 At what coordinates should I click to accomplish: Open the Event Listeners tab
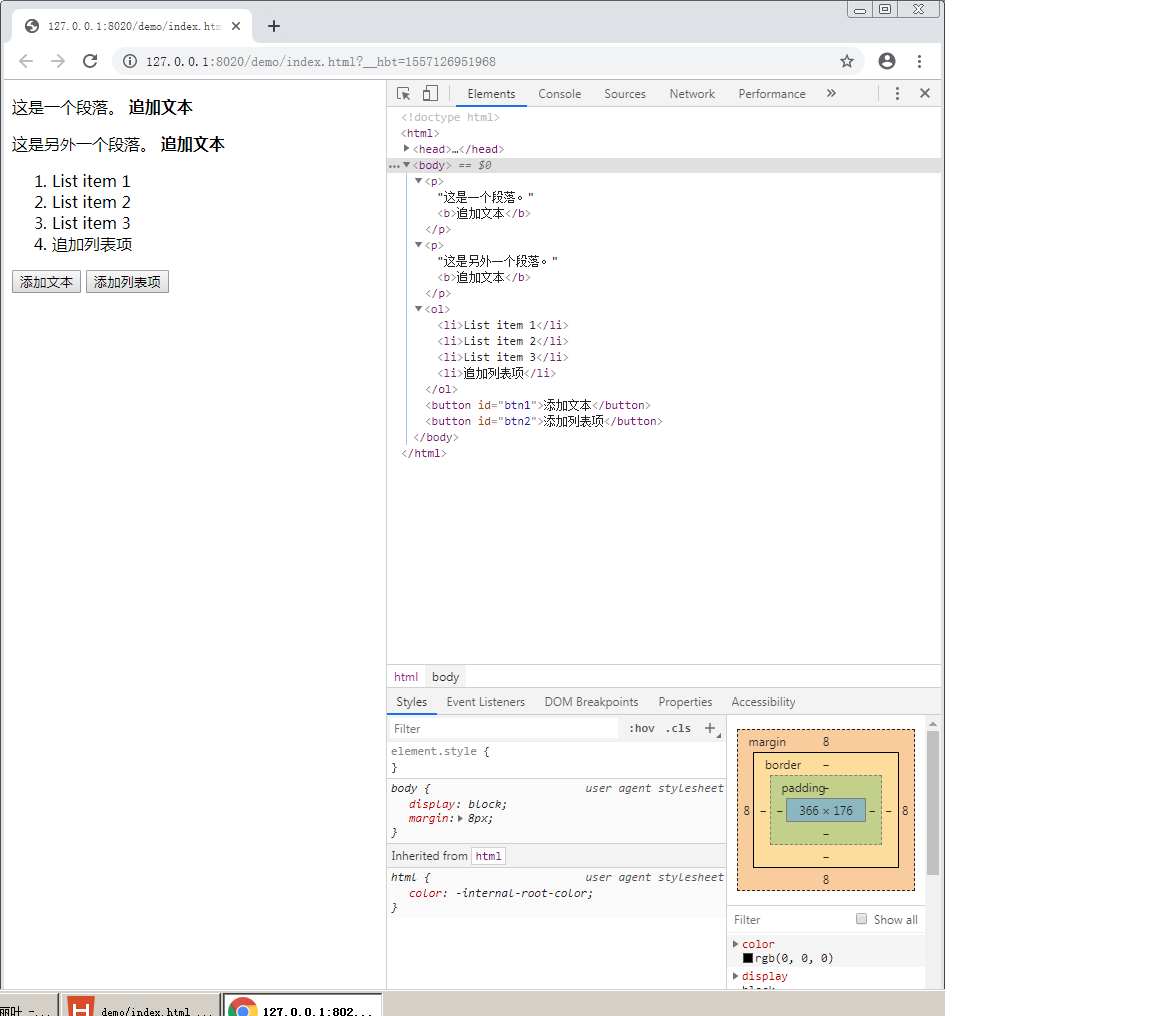coord(486,702)
